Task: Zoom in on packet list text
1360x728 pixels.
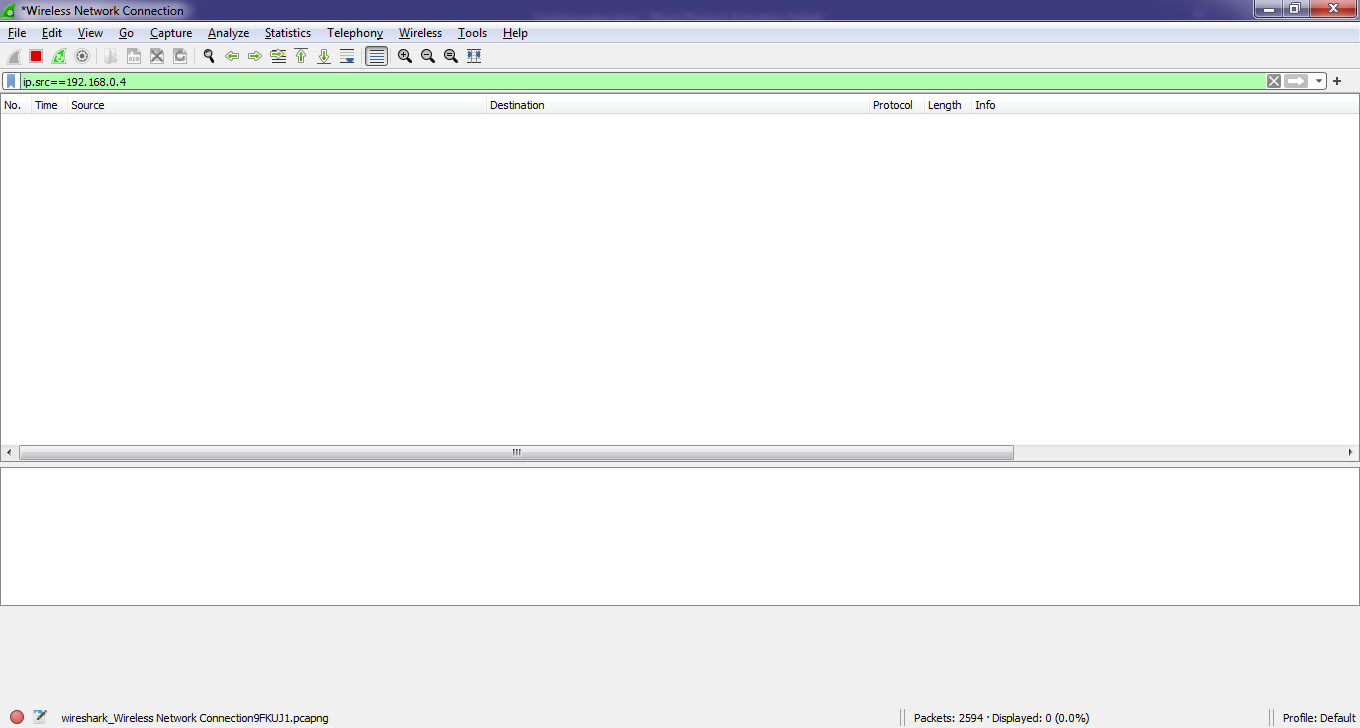Action: [x=405, y=56]
